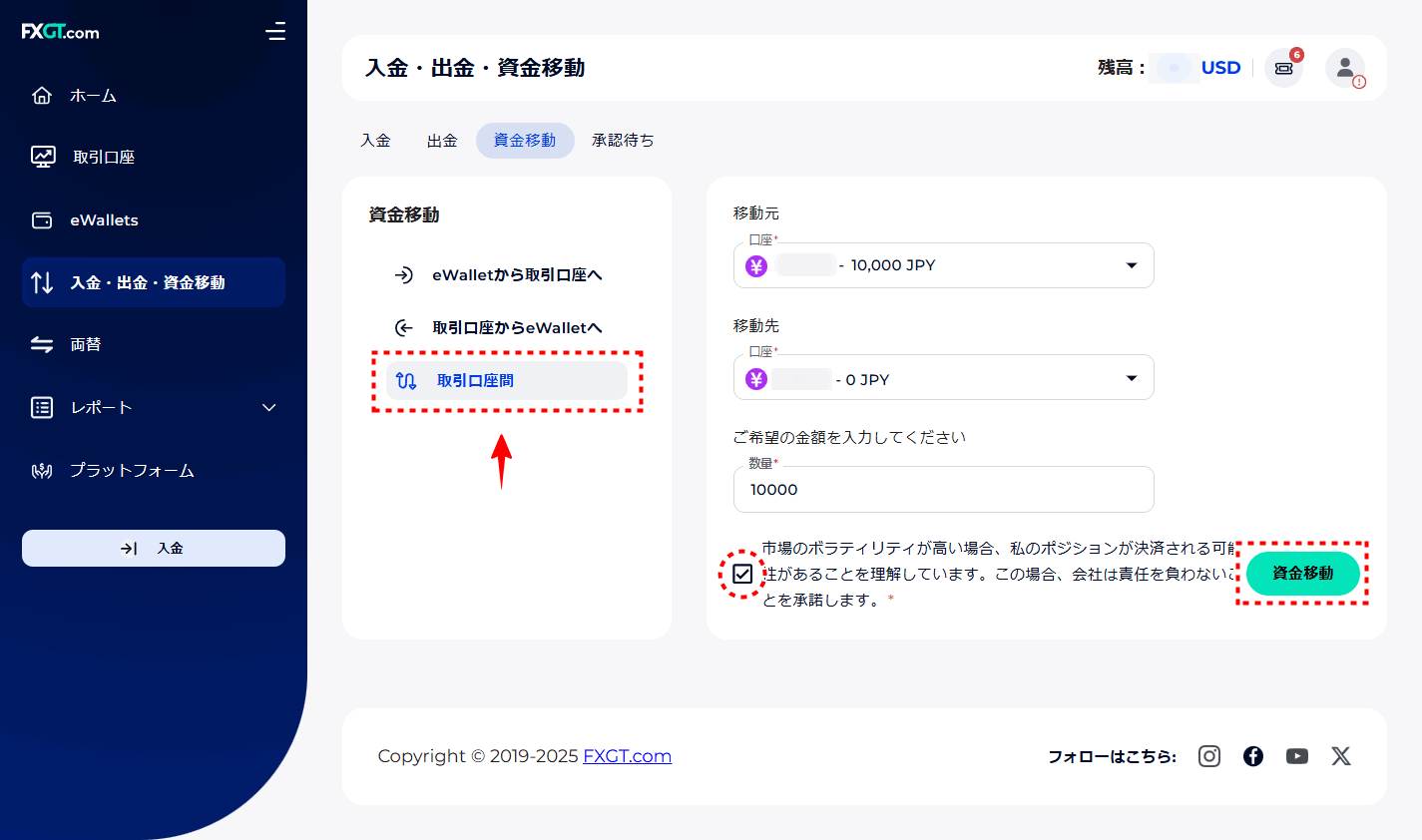This screenshot has height=840, width=1422.
Task: Open eWallets in the sidebar
Action: [x=104, y=220]
